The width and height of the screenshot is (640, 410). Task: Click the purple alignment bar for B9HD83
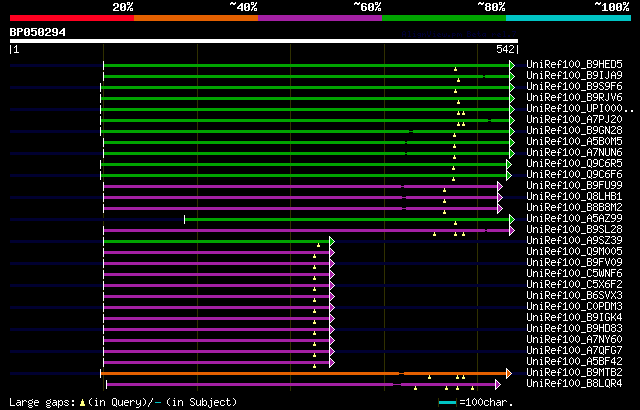point(217,330)
